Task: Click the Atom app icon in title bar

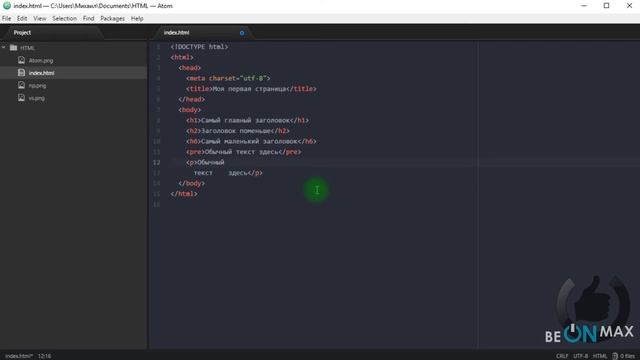Action: pyautogui.click(x=7, y=6)
